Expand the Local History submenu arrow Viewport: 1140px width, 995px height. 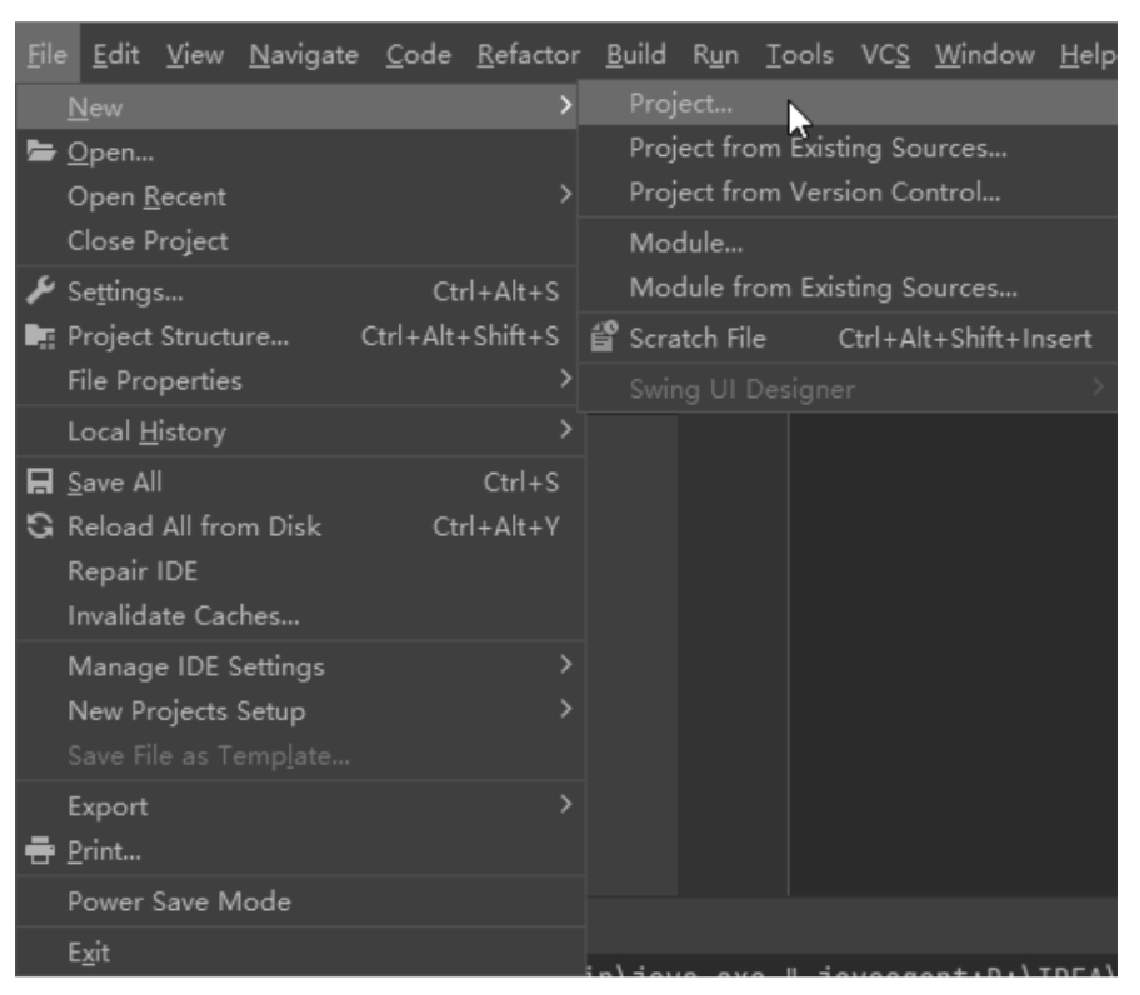point(566,430)
